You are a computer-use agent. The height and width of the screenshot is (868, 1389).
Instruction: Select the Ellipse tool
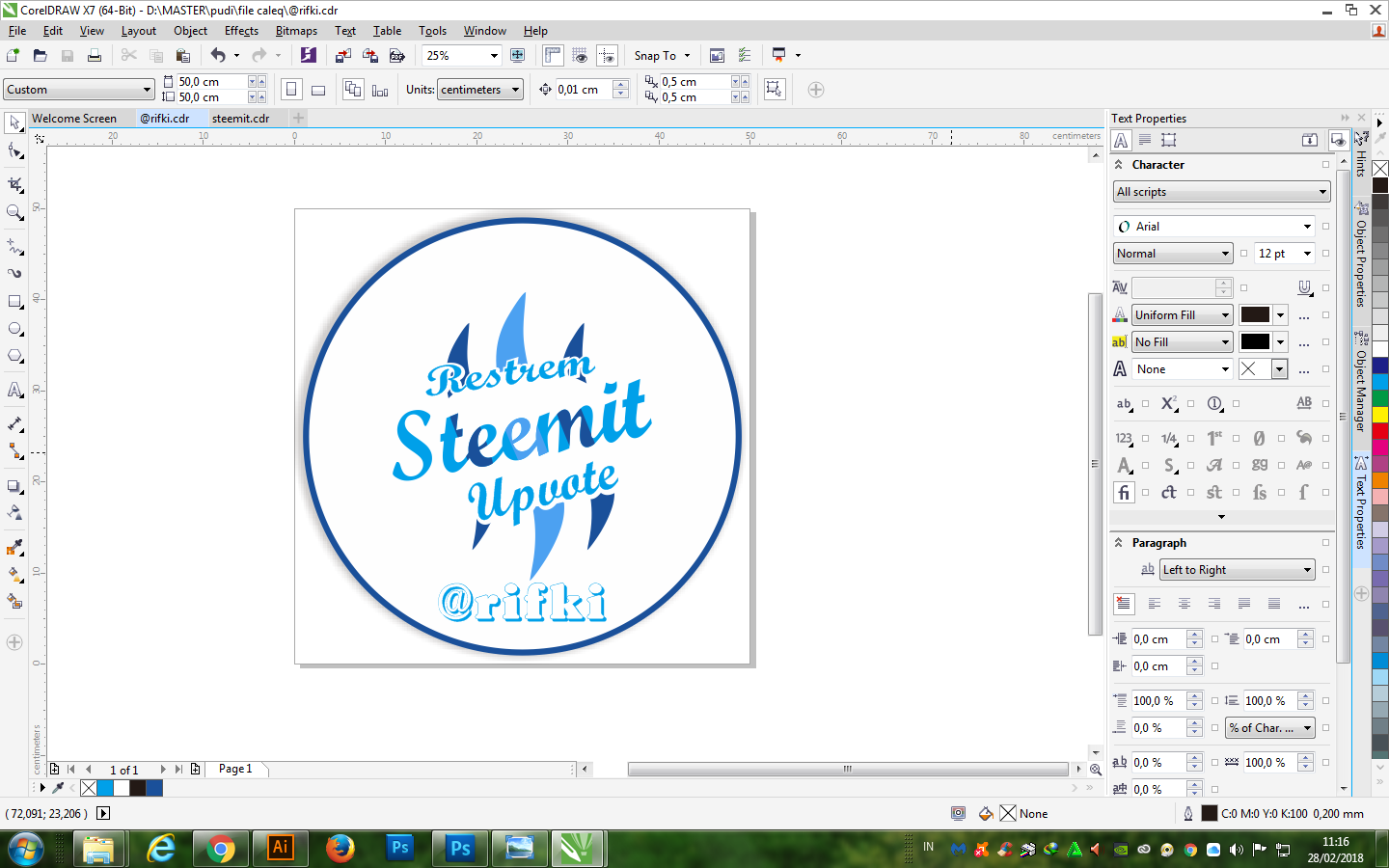(x=14, y=329)
